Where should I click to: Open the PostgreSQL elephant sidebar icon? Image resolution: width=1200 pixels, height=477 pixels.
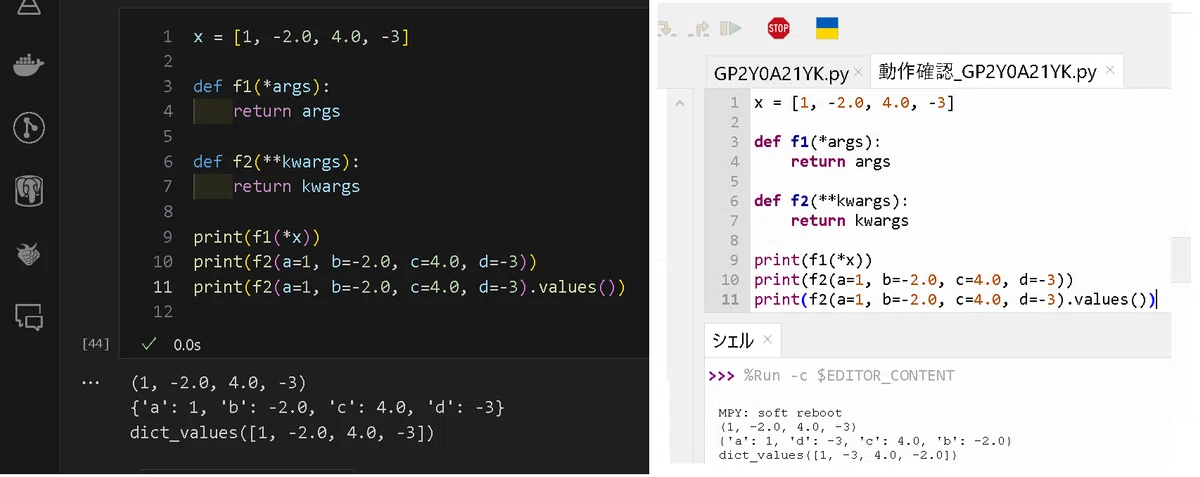28,190
